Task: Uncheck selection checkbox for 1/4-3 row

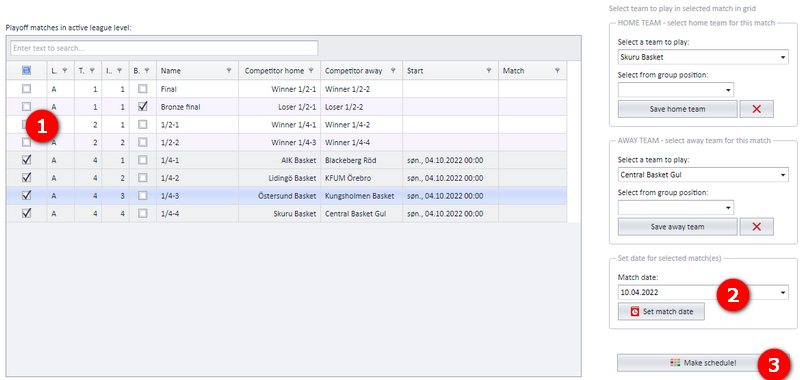Action: [27, 196]
